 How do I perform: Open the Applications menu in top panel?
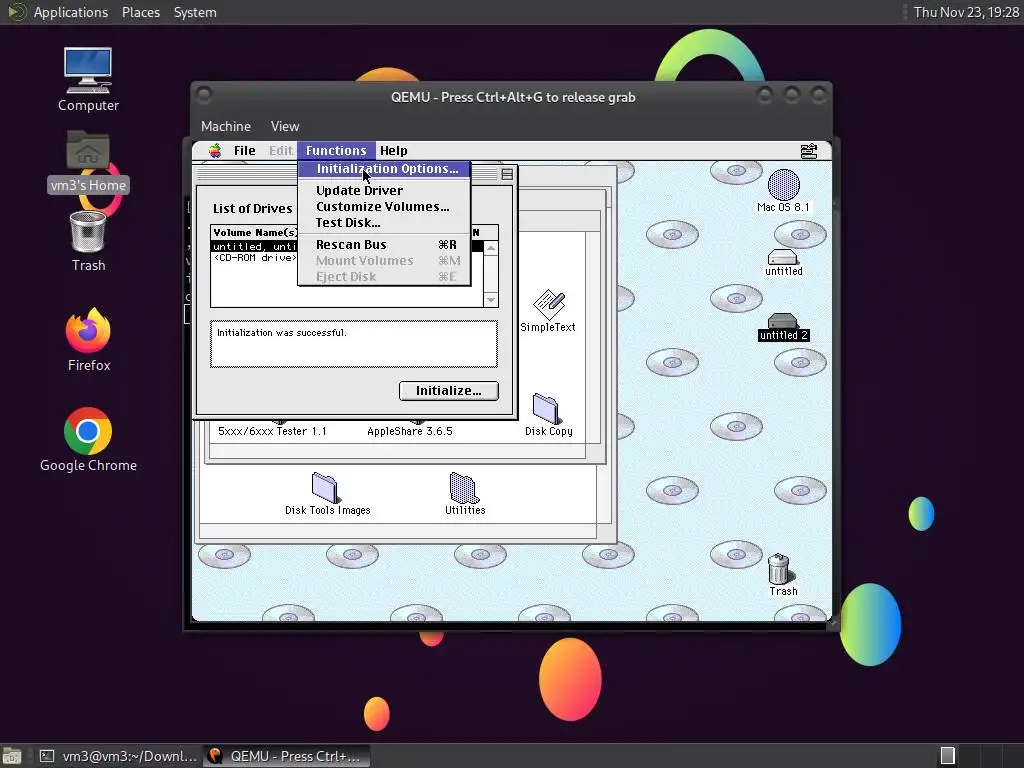pos(71,12)
